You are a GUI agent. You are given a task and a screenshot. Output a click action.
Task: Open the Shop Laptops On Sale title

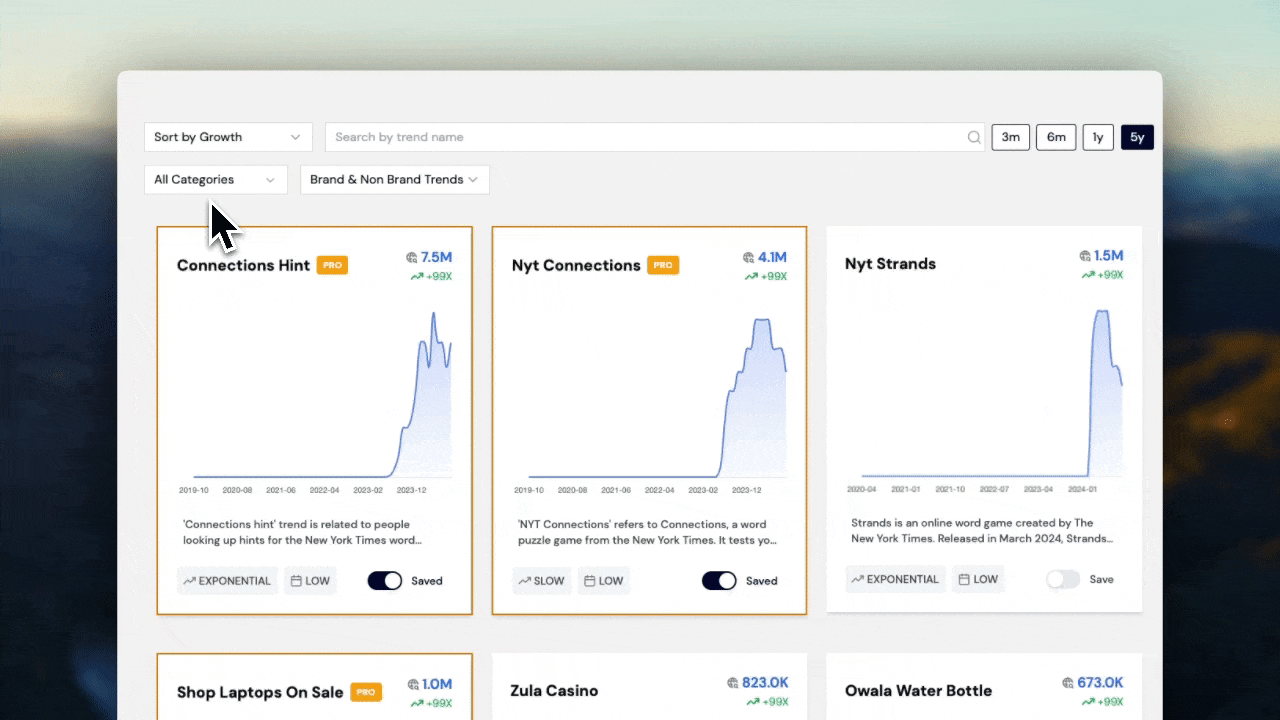260,692
